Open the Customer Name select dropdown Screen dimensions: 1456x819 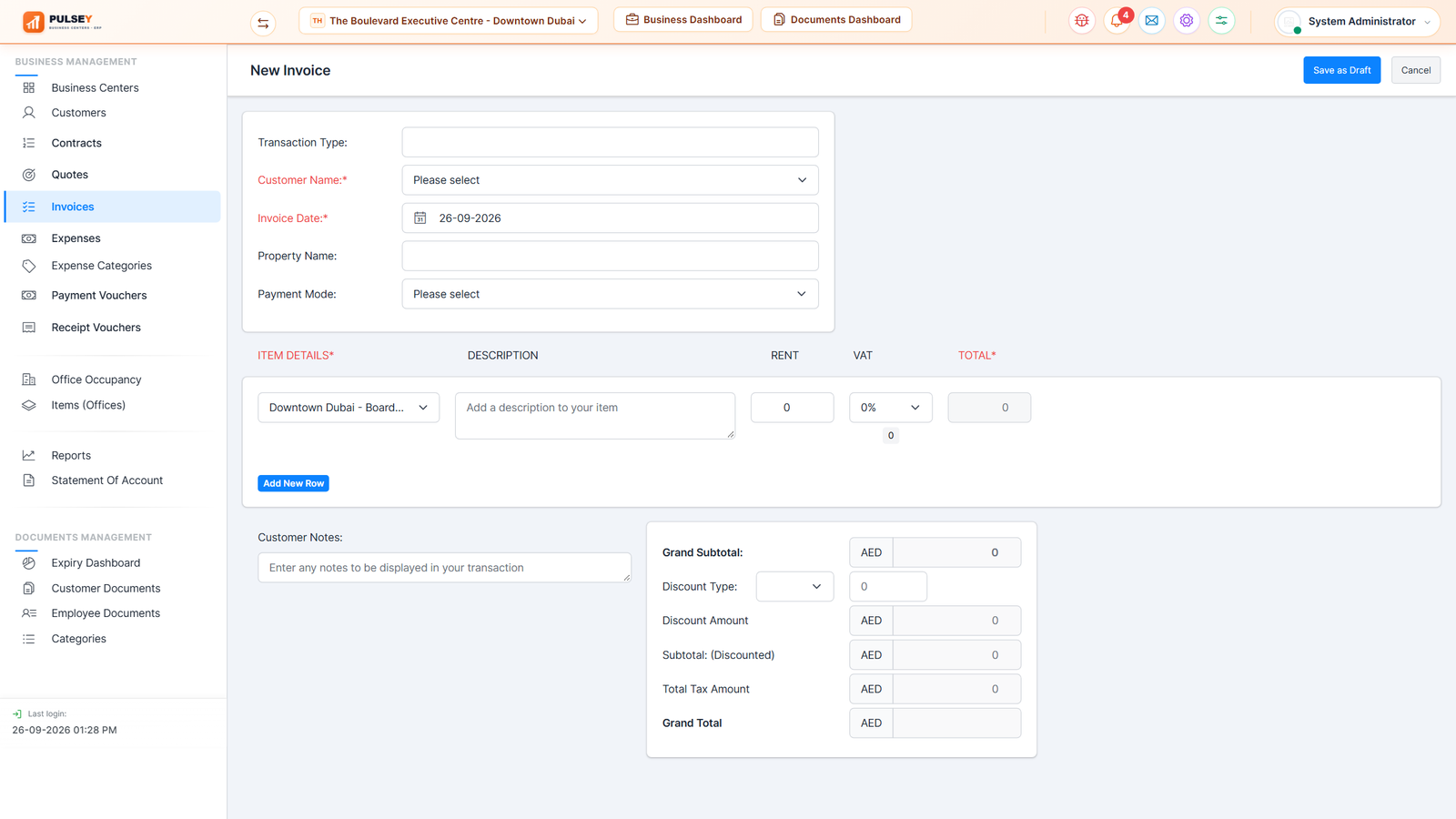pos(610,180)
